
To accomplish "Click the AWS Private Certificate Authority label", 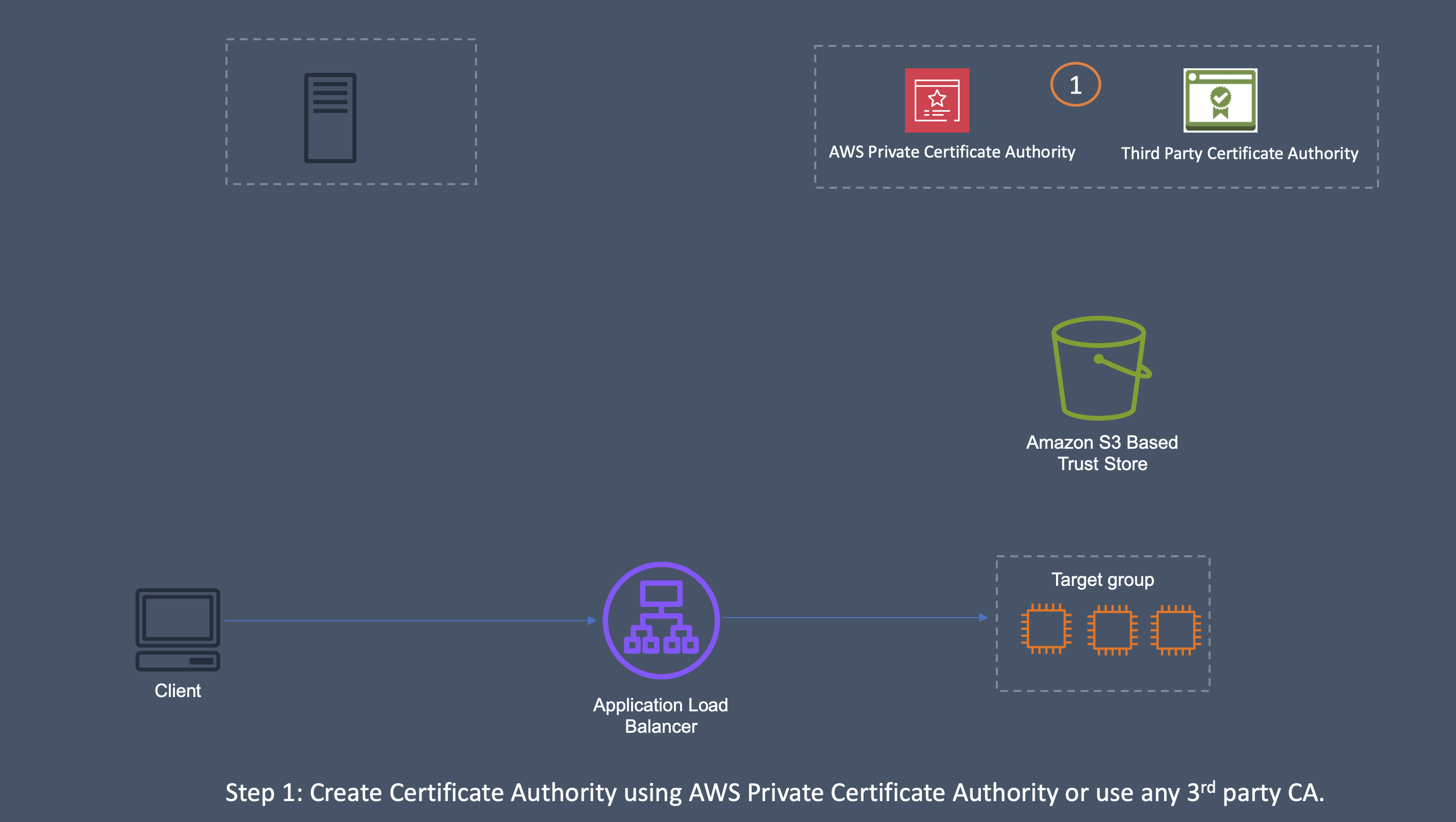I will pyautogui.click(x=952, y=151).
